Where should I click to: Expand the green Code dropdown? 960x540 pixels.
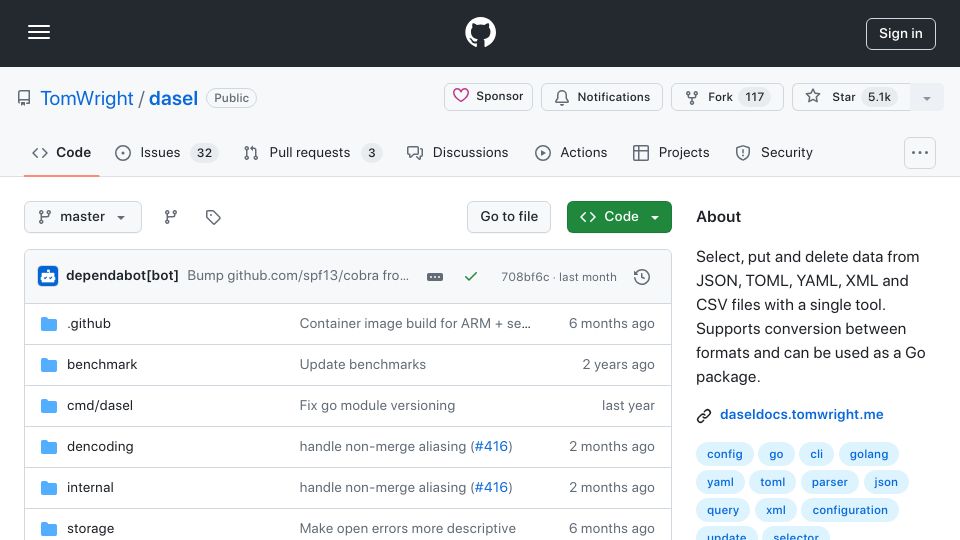(619, 217)
